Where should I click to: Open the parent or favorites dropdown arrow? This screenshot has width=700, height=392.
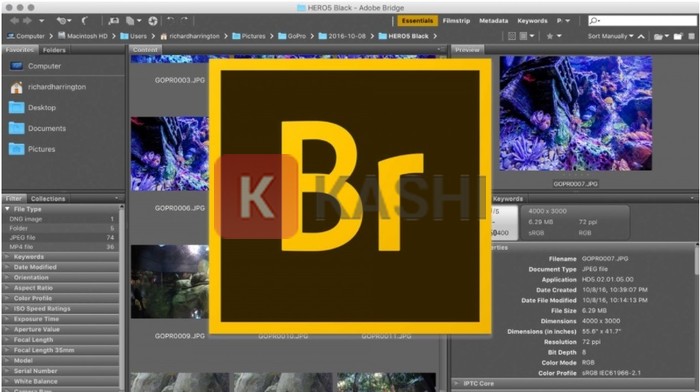[42, 21]
